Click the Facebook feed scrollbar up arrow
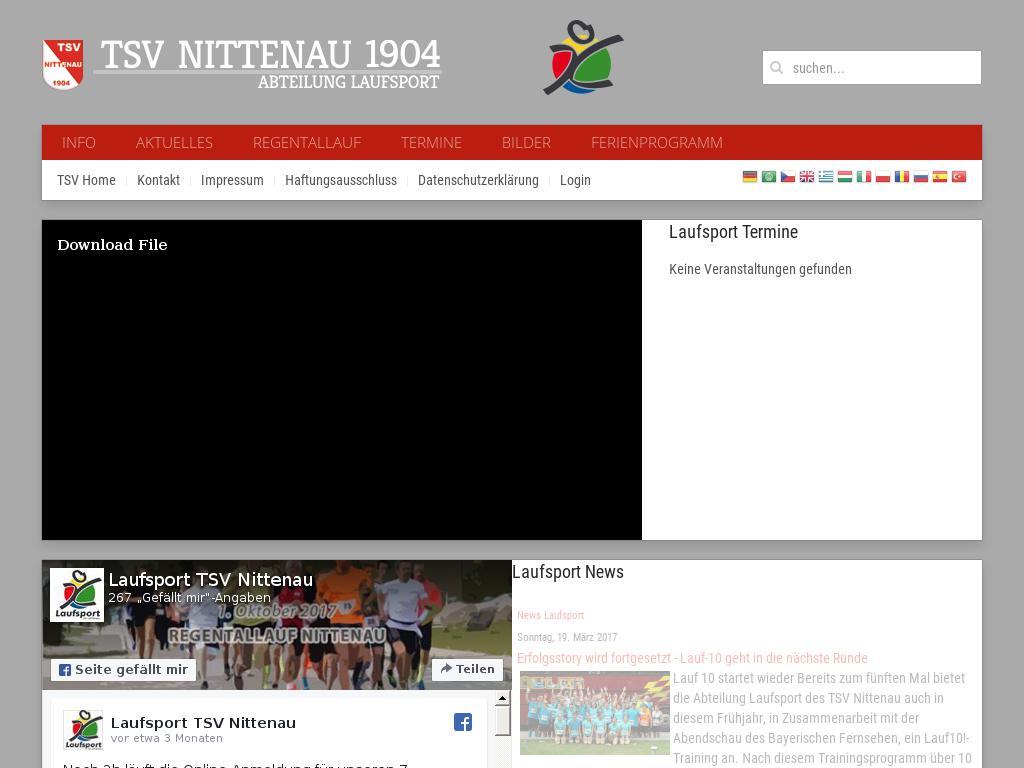Screen dimensions: 1024x768 coord(502,698)
